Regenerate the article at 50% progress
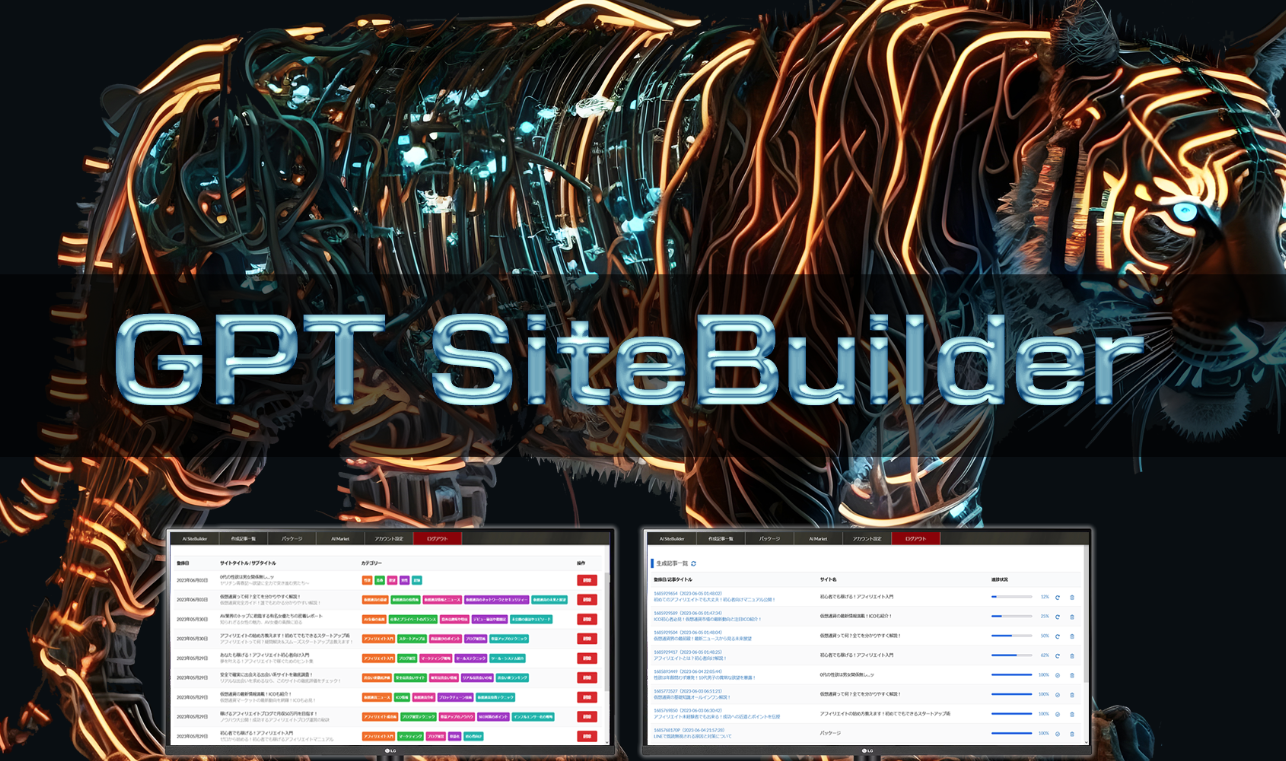1286x761 pixels. (x=1058, y=636)
